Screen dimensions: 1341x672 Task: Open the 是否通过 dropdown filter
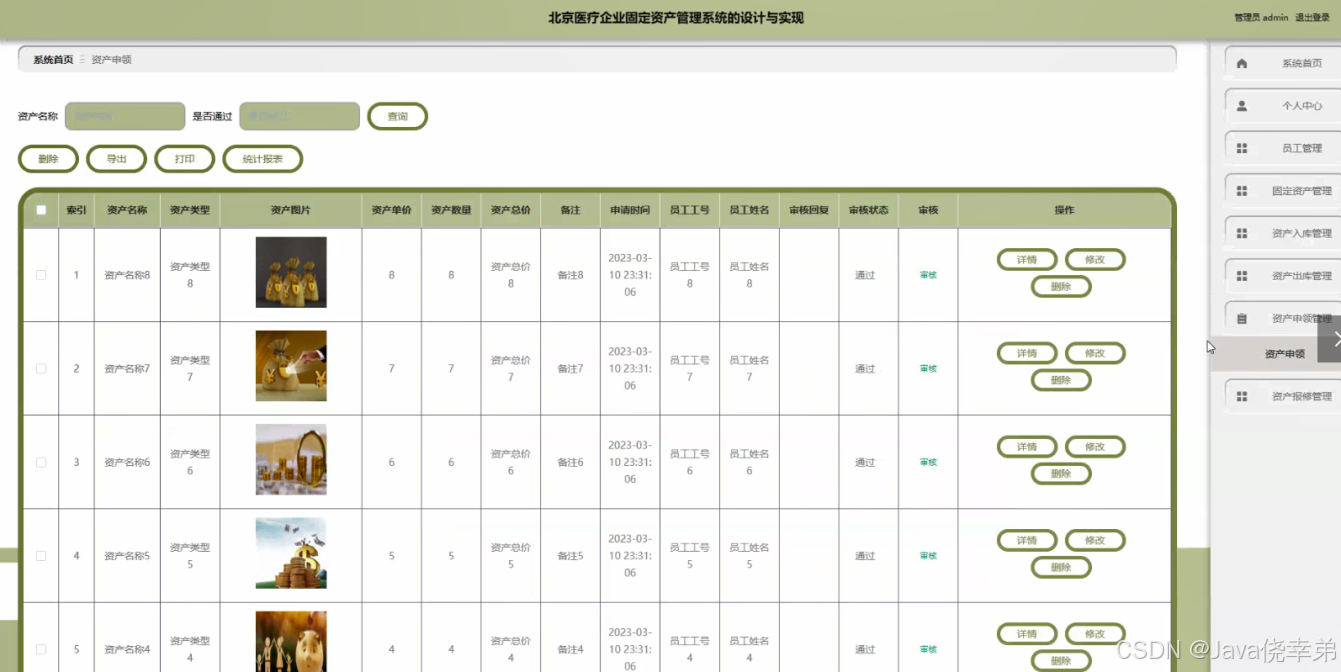click(299, 116)
